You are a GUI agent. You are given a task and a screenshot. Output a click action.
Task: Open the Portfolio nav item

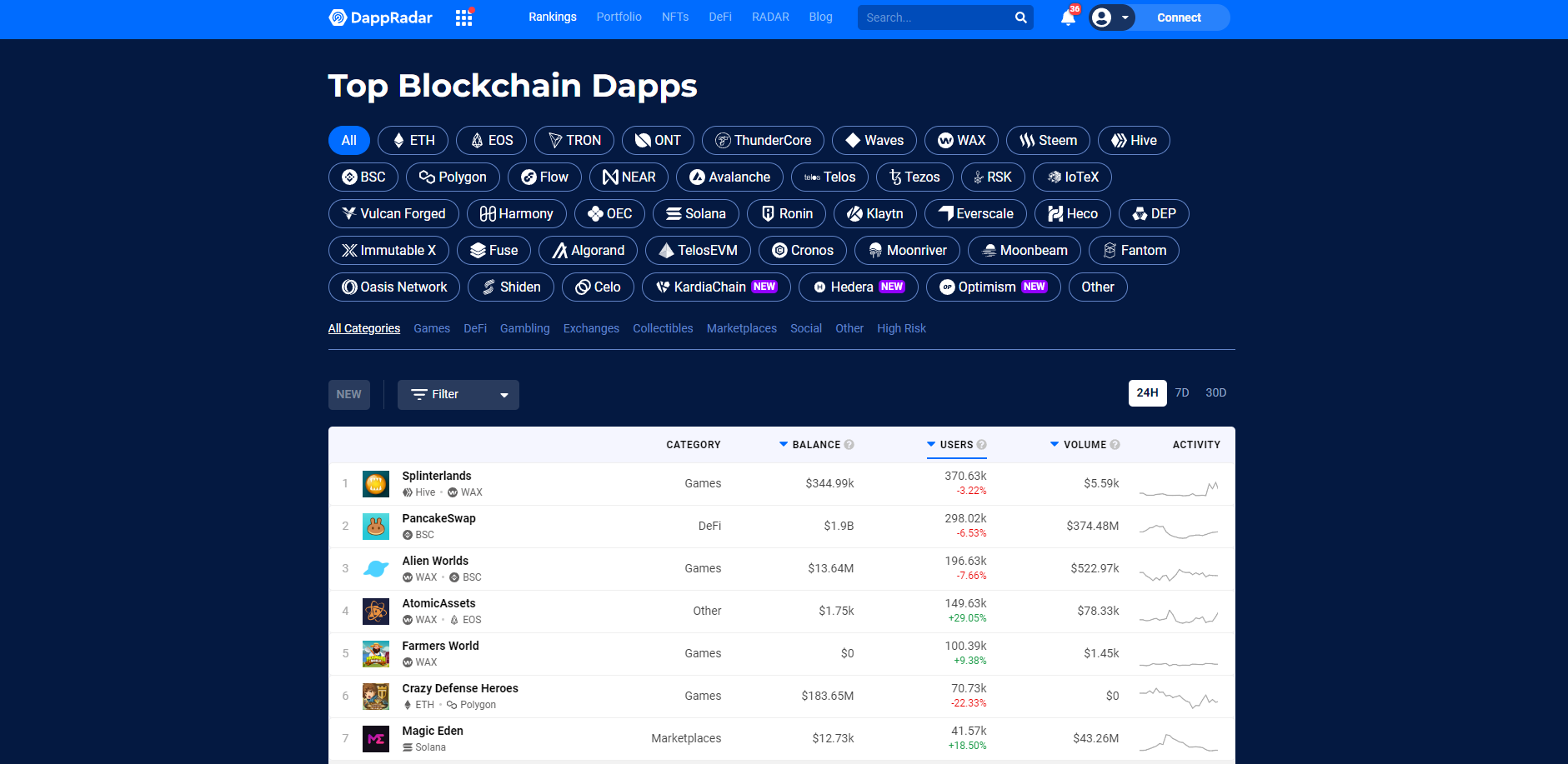(x=619, y=17)
